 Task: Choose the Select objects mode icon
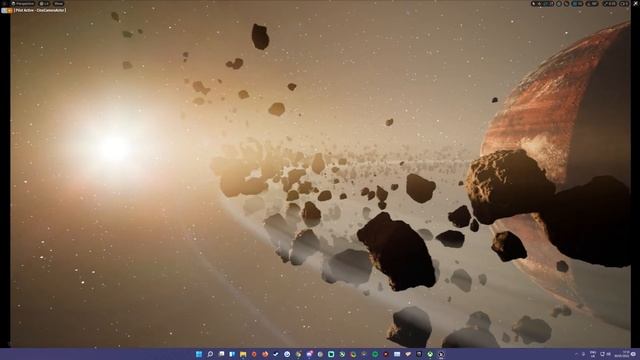(x=533, y=4)
